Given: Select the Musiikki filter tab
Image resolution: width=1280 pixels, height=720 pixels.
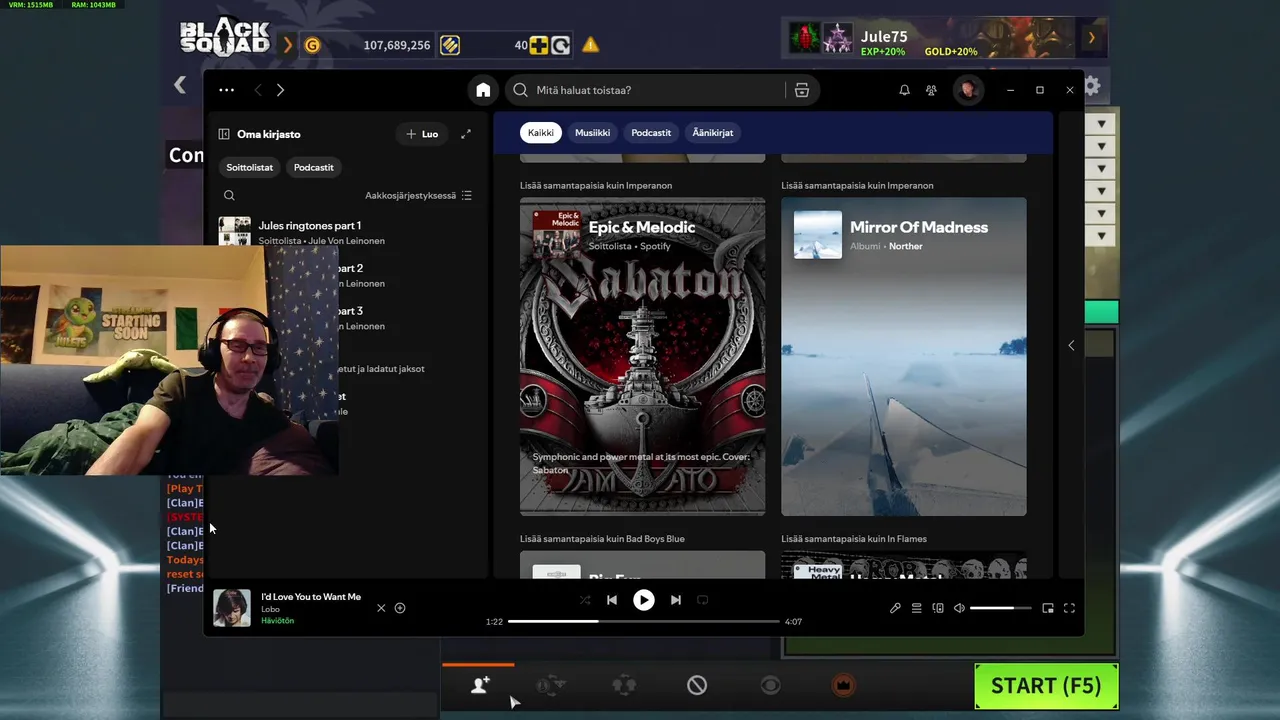Looking at the screenshot, I should pos(592,132).
